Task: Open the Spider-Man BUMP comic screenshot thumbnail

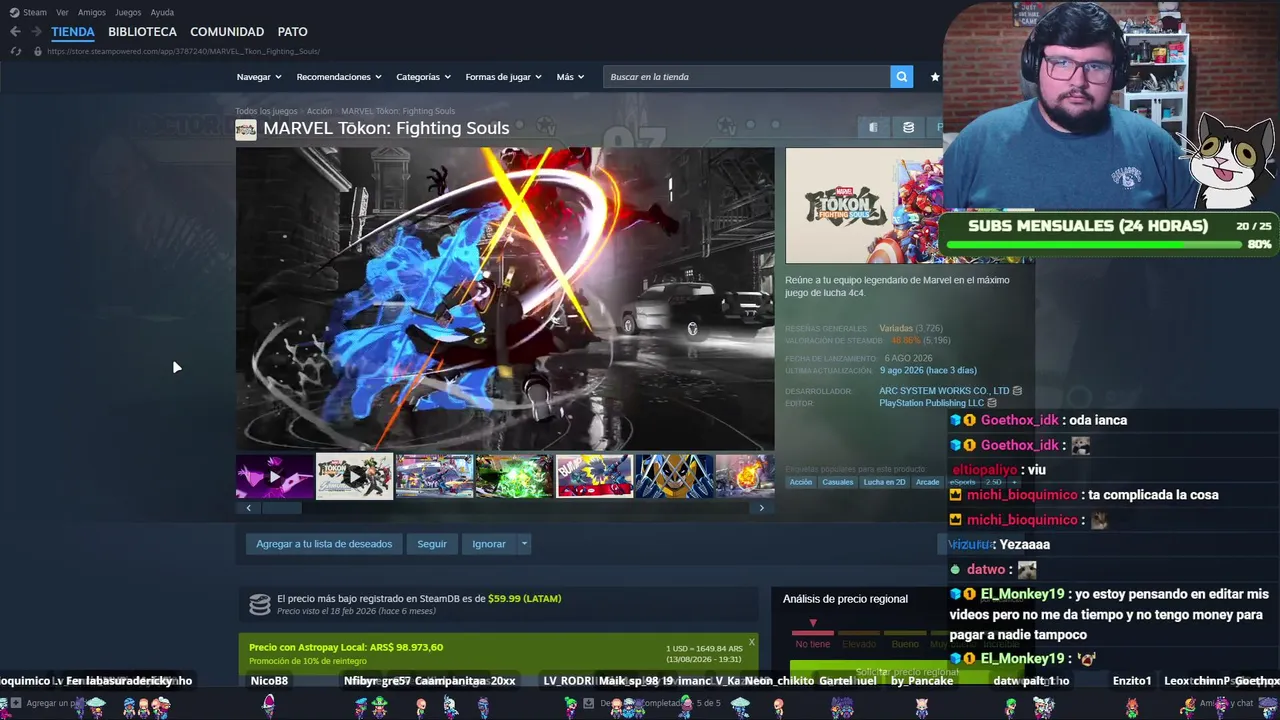Action: (x=595, y=477)
